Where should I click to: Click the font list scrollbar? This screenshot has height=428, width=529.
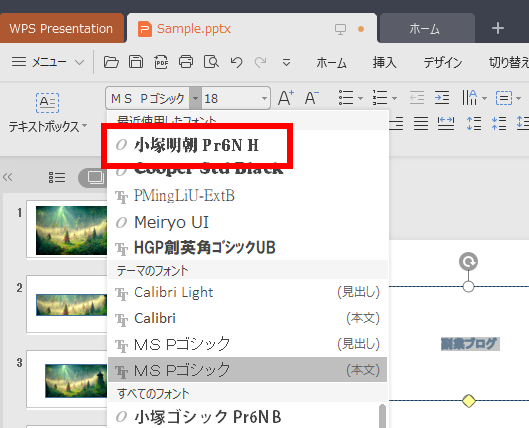382,416
